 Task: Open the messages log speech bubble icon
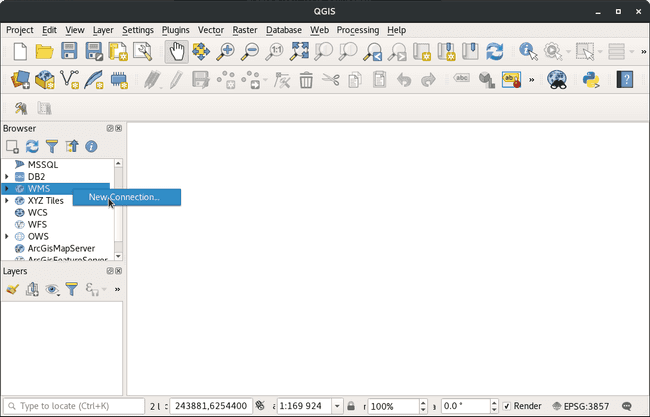pos(627,406)
